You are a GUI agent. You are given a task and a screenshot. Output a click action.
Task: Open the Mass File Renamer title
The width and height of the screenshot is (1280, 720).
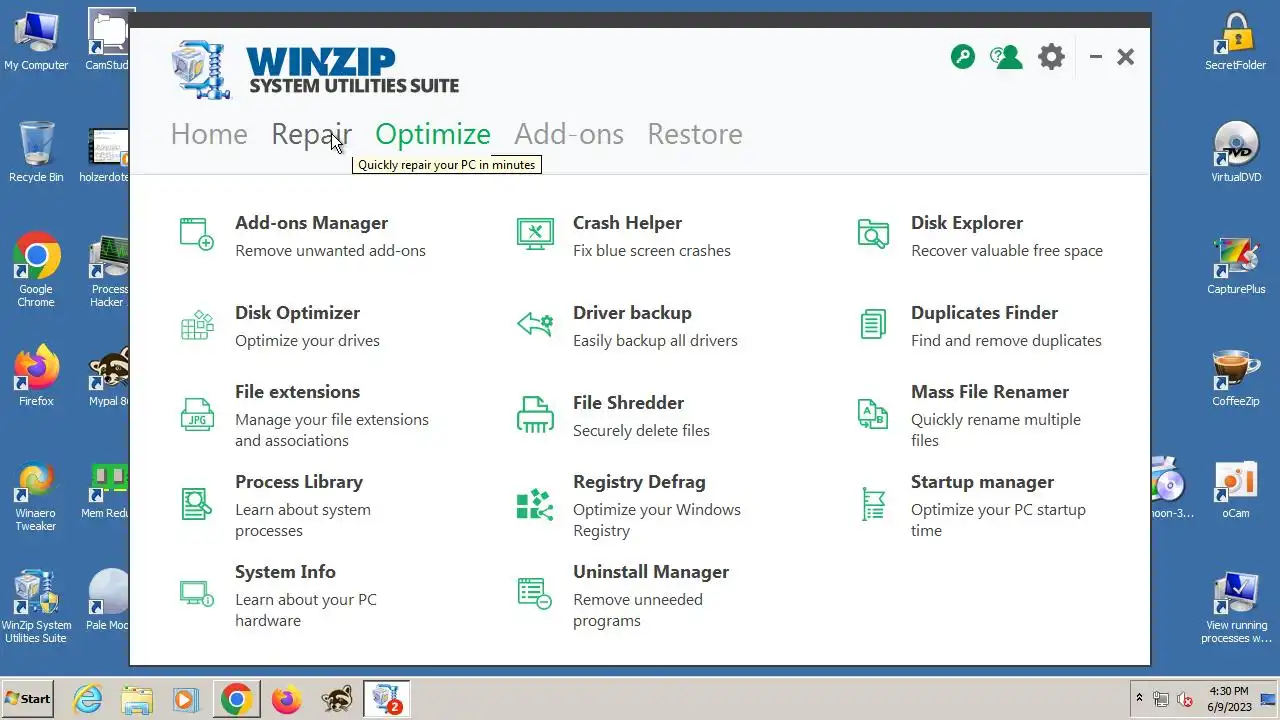pos(990,392)
